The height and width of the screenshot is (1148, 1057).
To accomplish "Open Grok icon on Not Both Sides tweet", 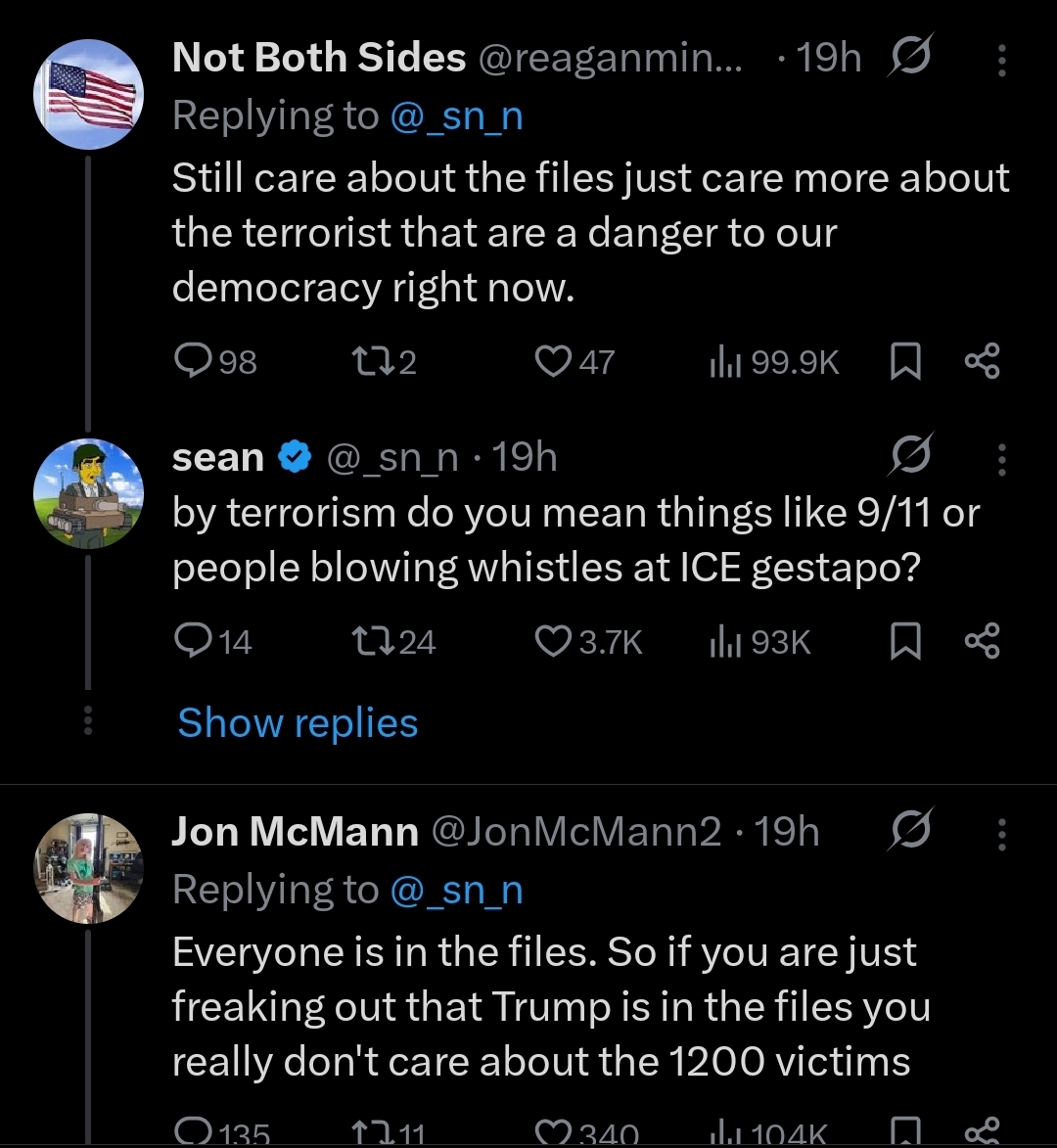I will point(909,61).
